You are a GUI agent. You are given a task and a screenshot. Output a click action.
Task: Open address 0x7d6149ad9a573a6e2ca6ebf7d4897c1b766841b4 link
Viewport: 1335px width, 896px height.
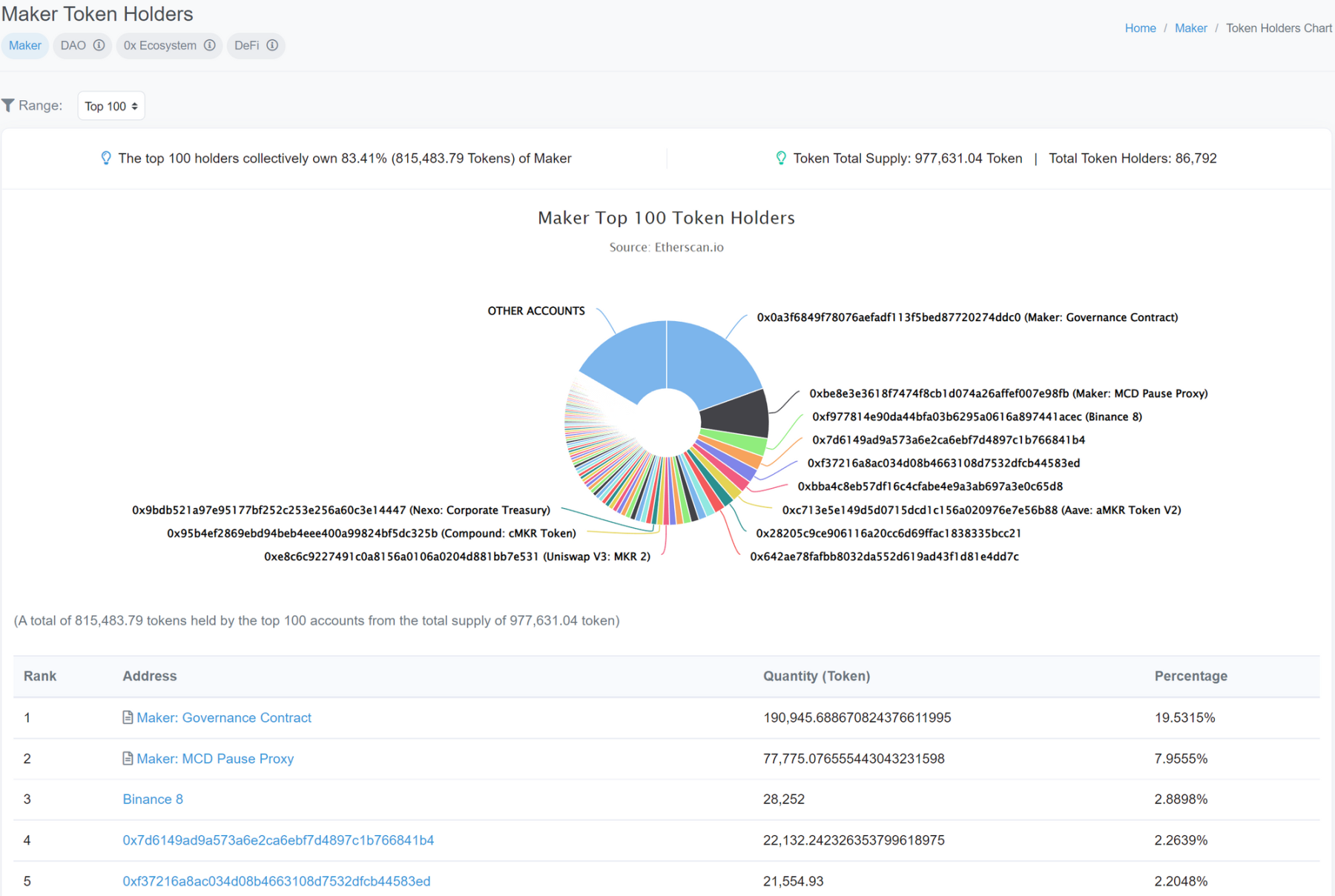(278, 840)
